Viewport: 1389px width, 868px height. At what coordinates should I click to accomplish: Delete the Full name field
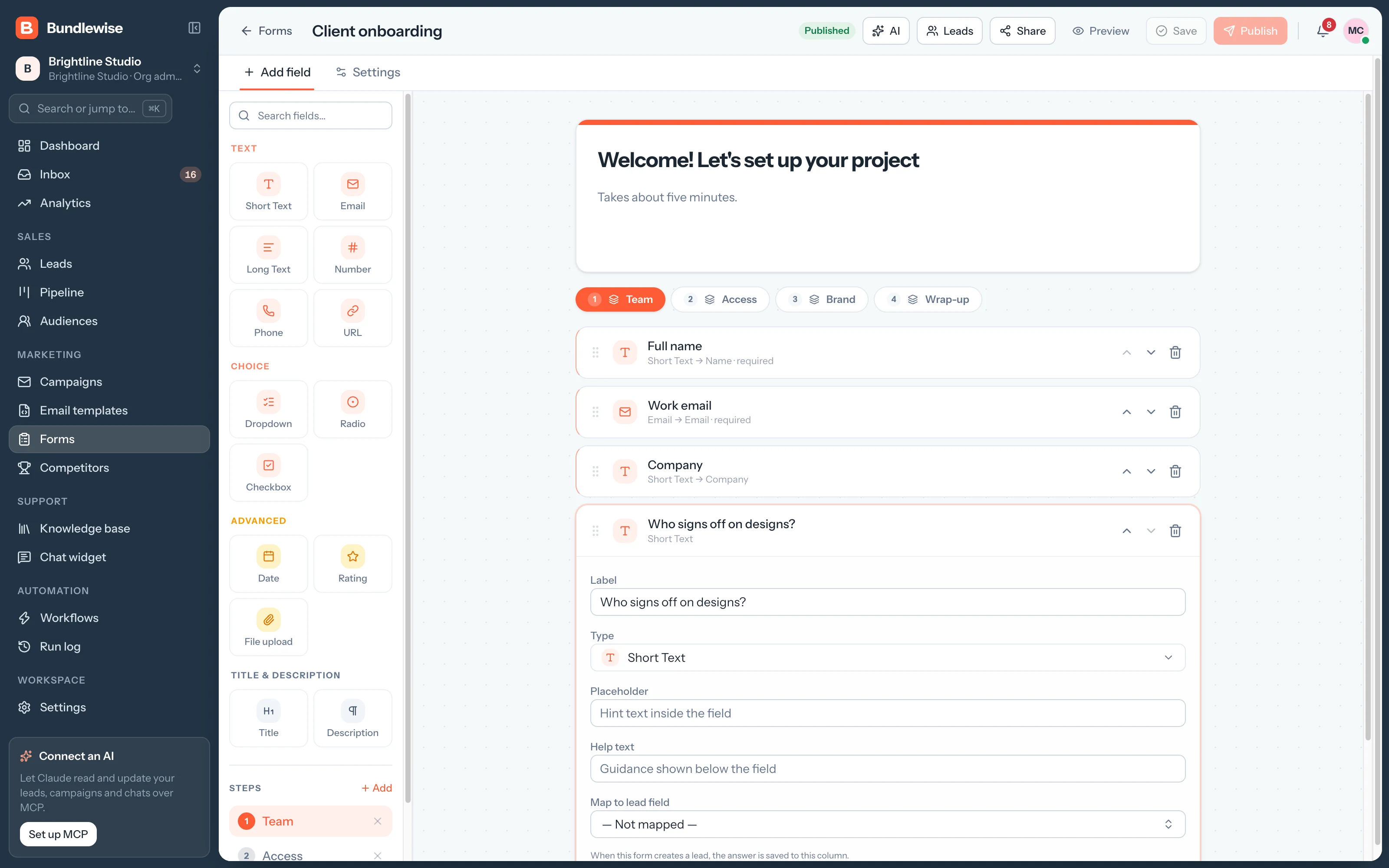[1175, 352]
